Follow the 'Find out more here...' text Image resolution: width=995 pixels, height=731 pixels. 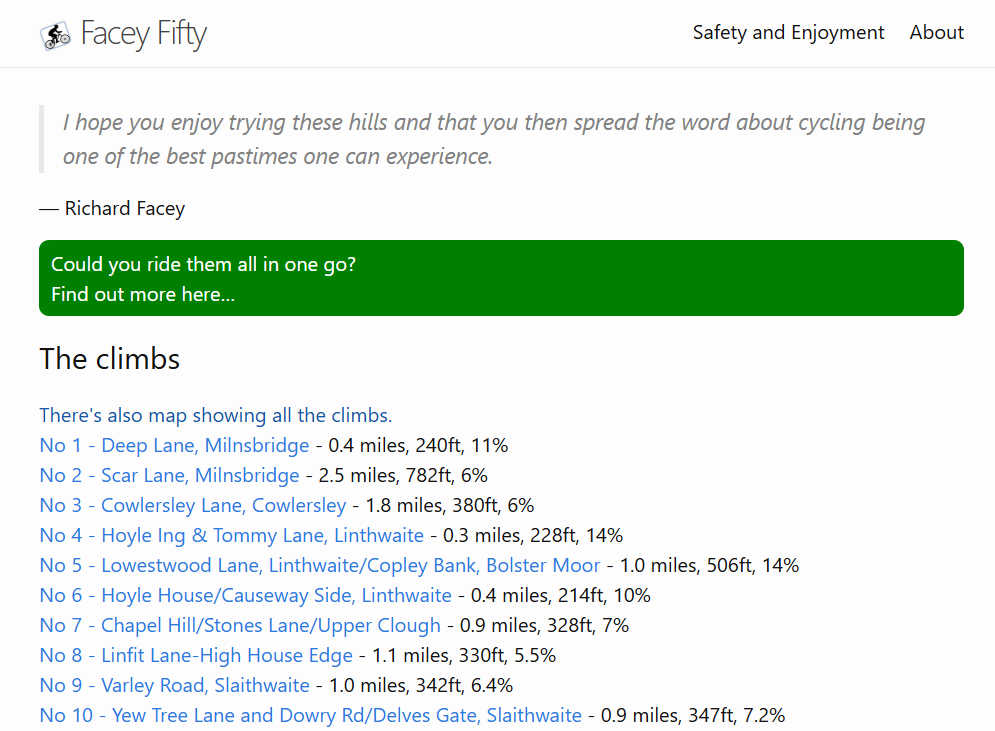click(x=143, y=295)
